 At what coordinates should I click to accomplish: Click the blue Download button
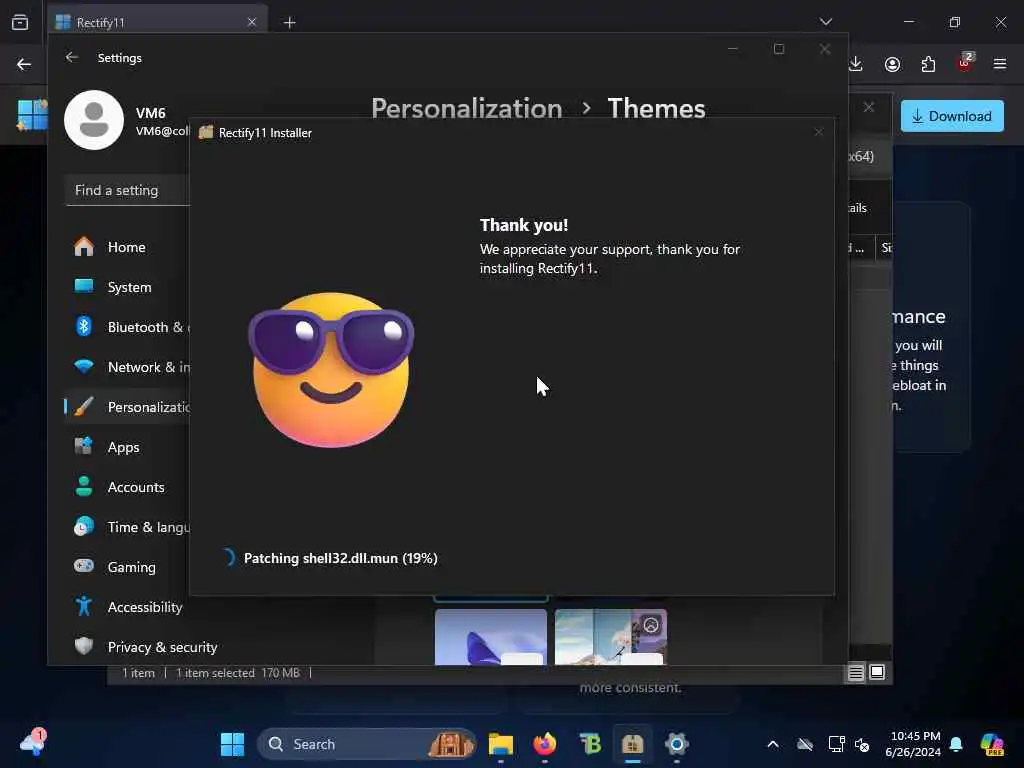952,116
